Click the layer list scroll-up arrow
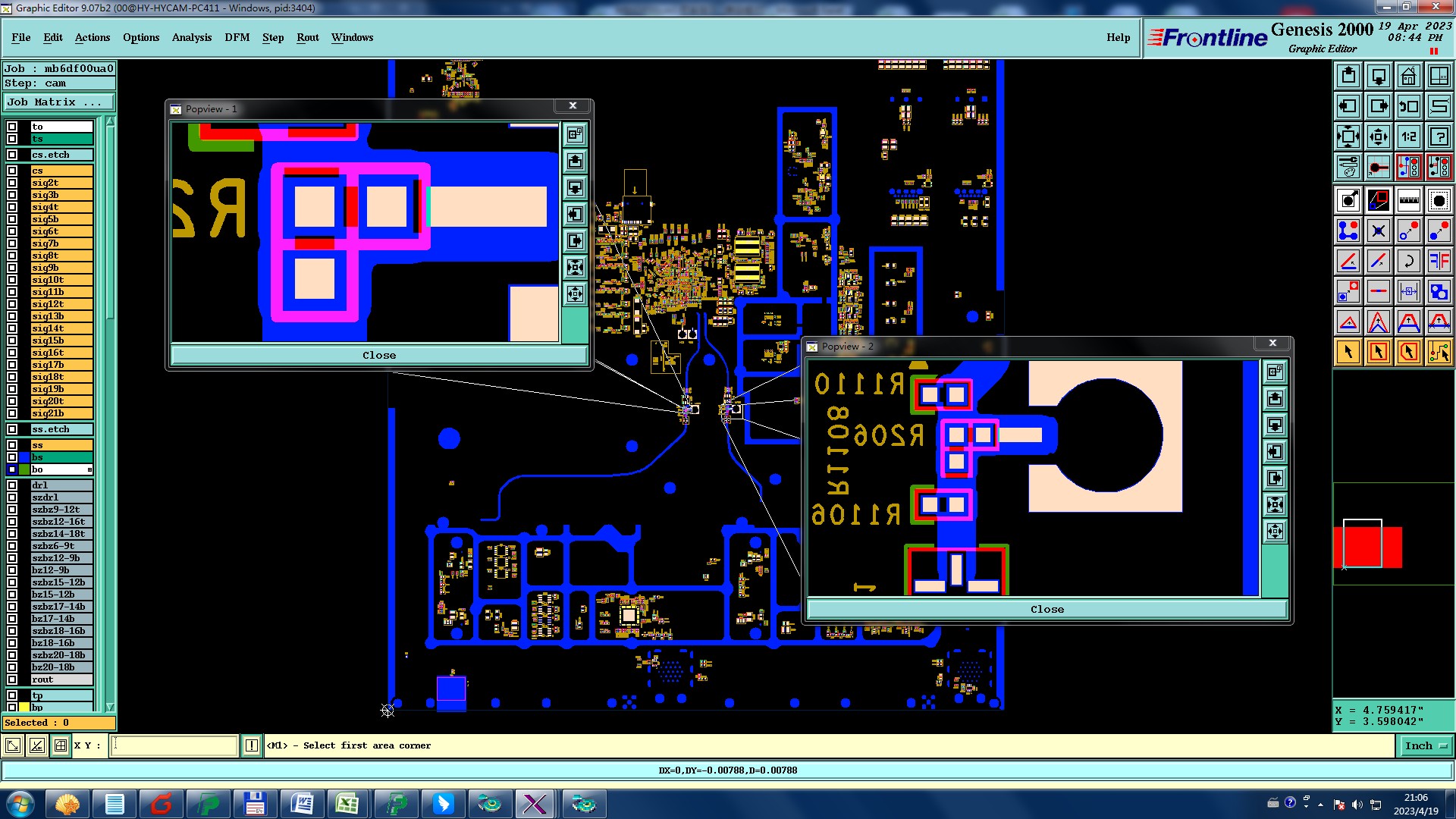The width and height of the screenshot is (1456, 819). (110, 122)
